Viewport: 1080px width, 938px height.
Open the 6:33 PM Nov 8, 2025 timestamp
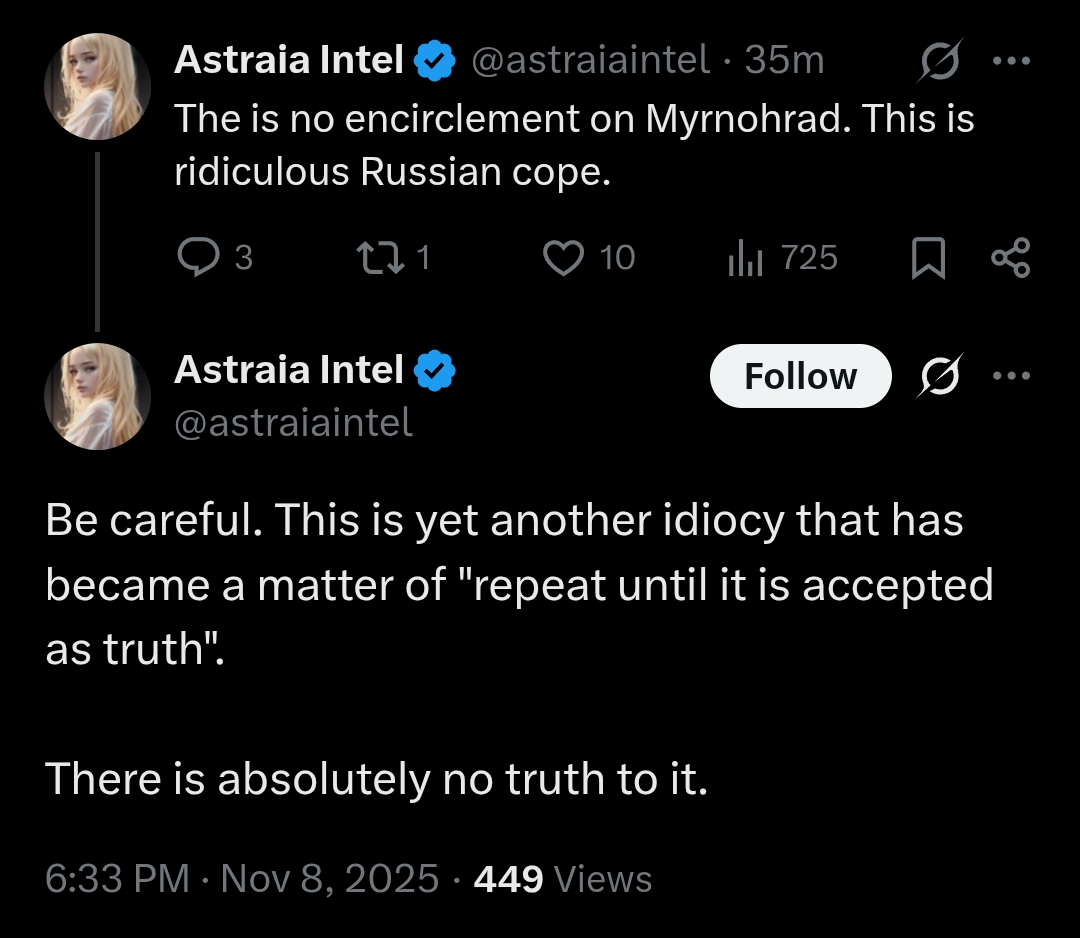tap(242, 879)
